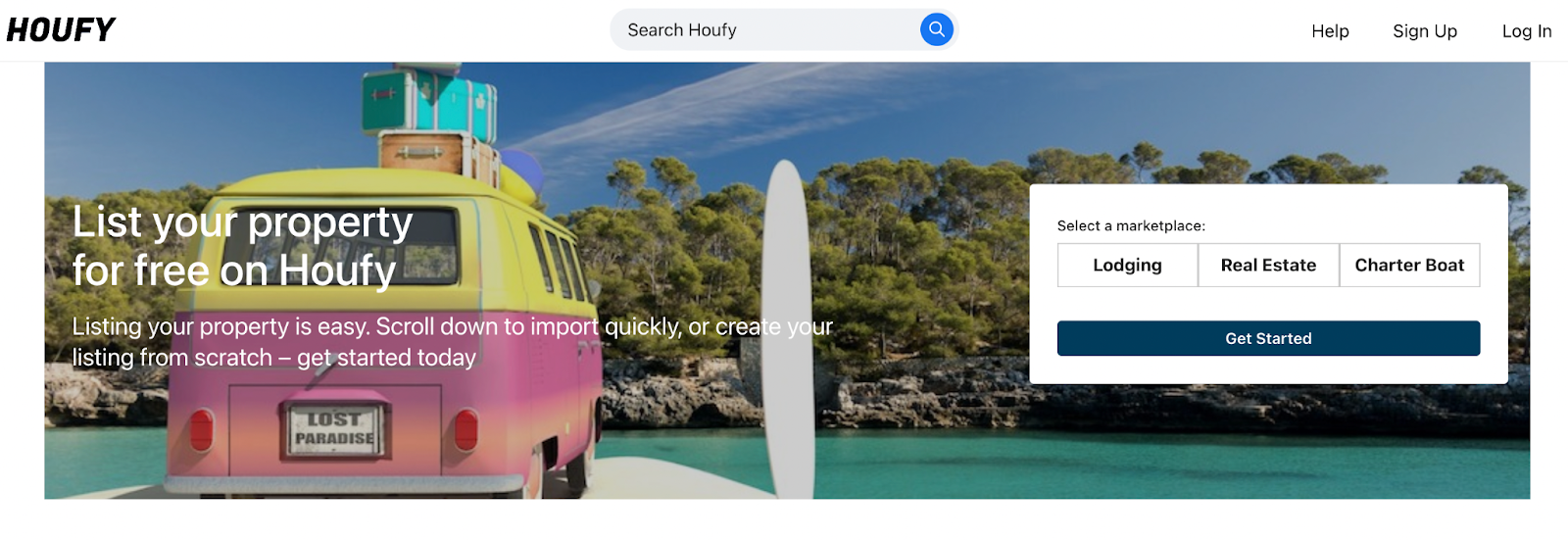The height and width of the screenshot is (540, 1568).
Task: Open the Log In link
Action: (x=1527, y=31)
